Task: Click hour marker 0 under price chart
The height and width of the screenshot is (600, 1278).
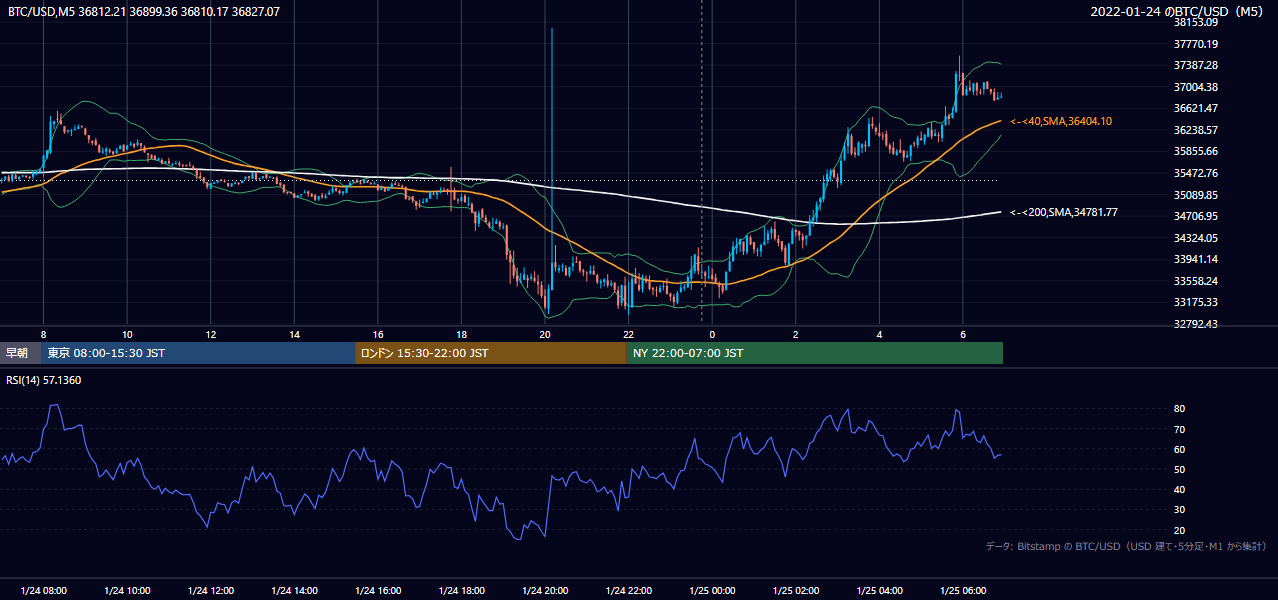Action: [712, 334]
